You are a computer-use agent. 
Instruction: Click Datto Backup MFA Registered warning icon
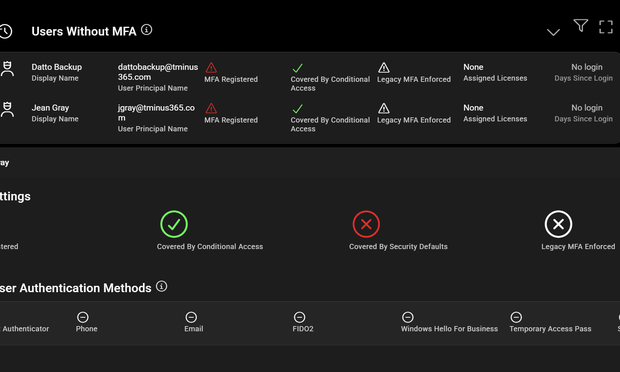point(211,68)
